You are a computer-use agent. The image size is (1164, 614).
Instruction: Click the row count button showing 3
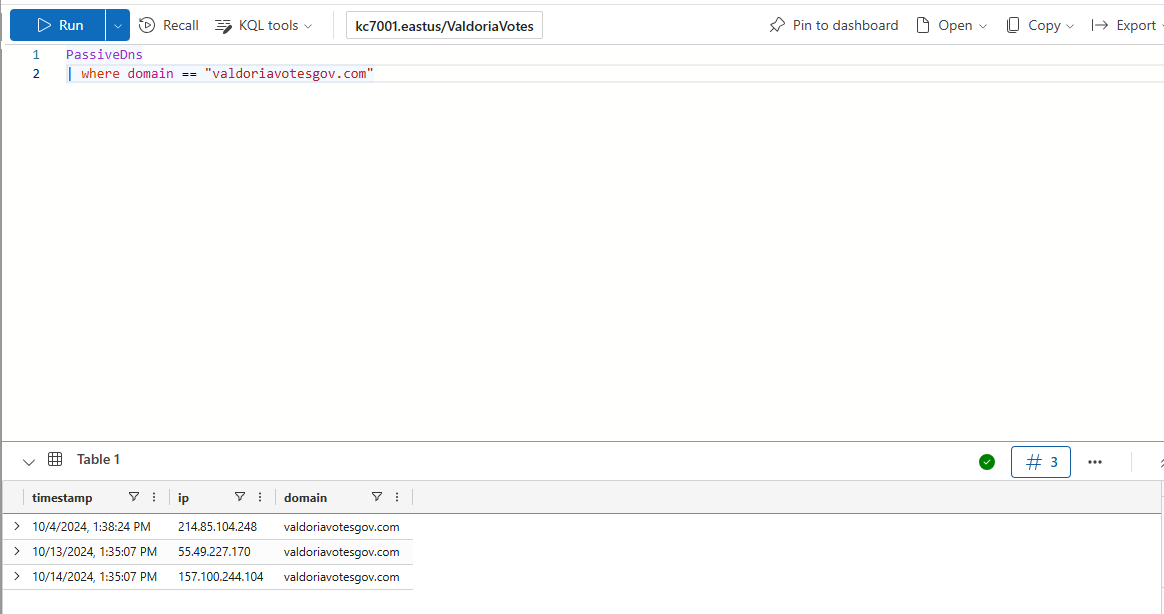coord(1041,461)
